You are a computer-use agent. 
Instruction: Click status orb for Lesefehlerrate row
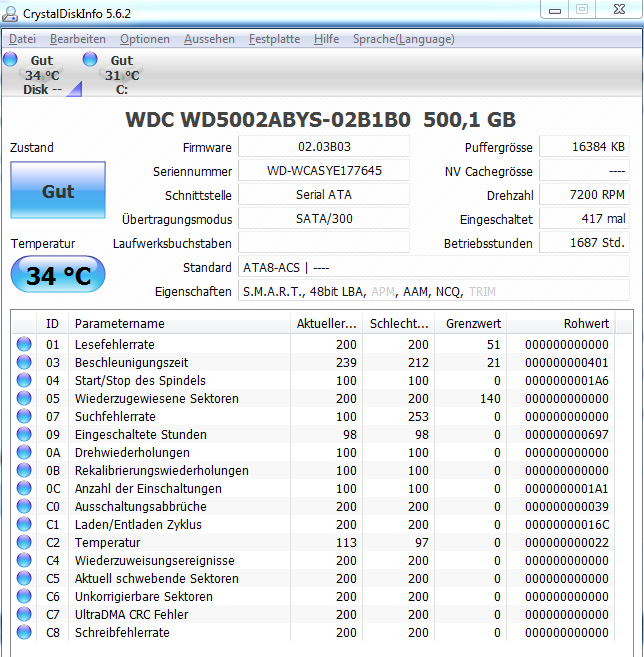24,344
